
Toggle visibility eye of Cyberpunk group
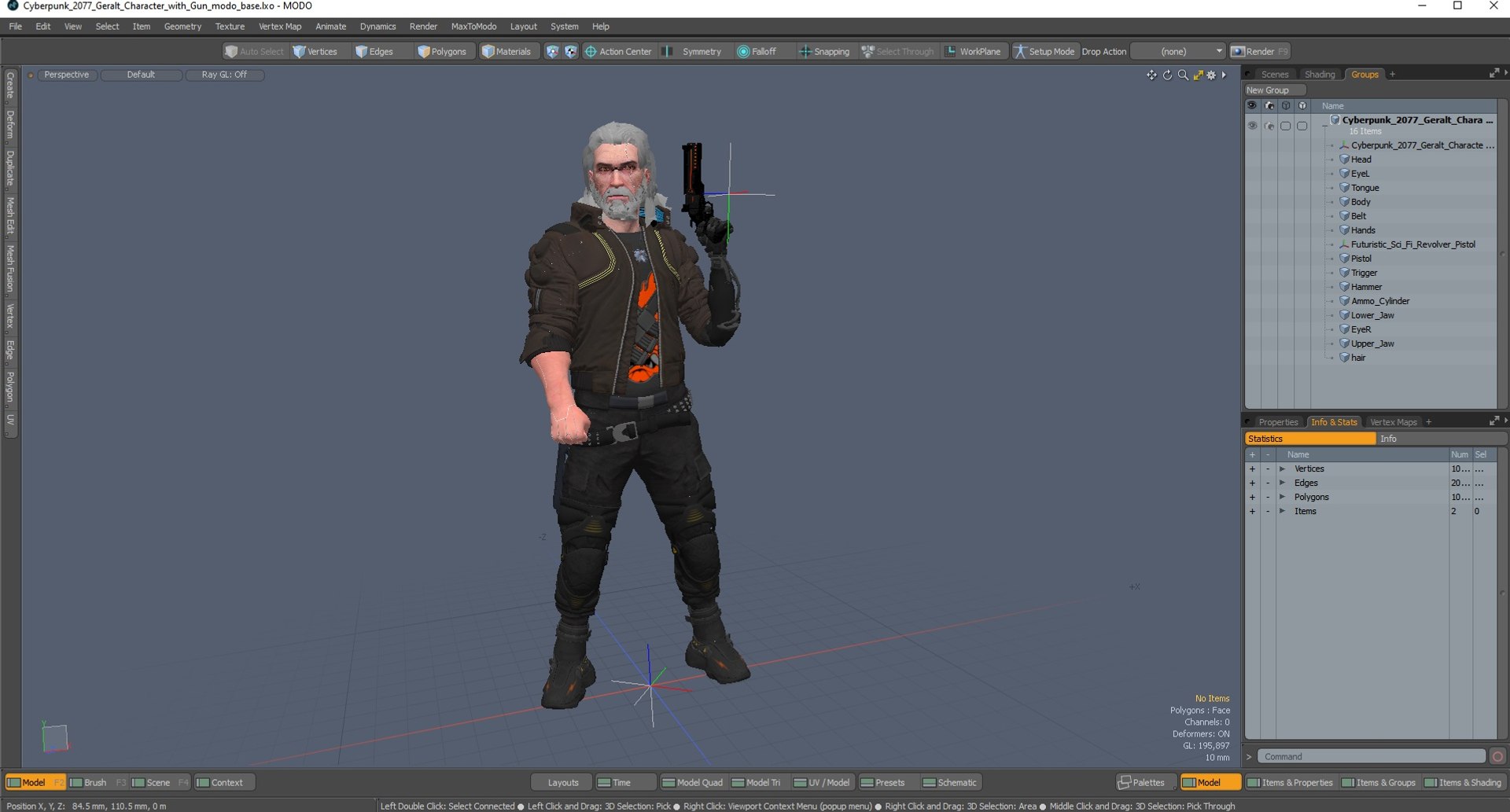pyautogui.click(x=1252, y=126)
